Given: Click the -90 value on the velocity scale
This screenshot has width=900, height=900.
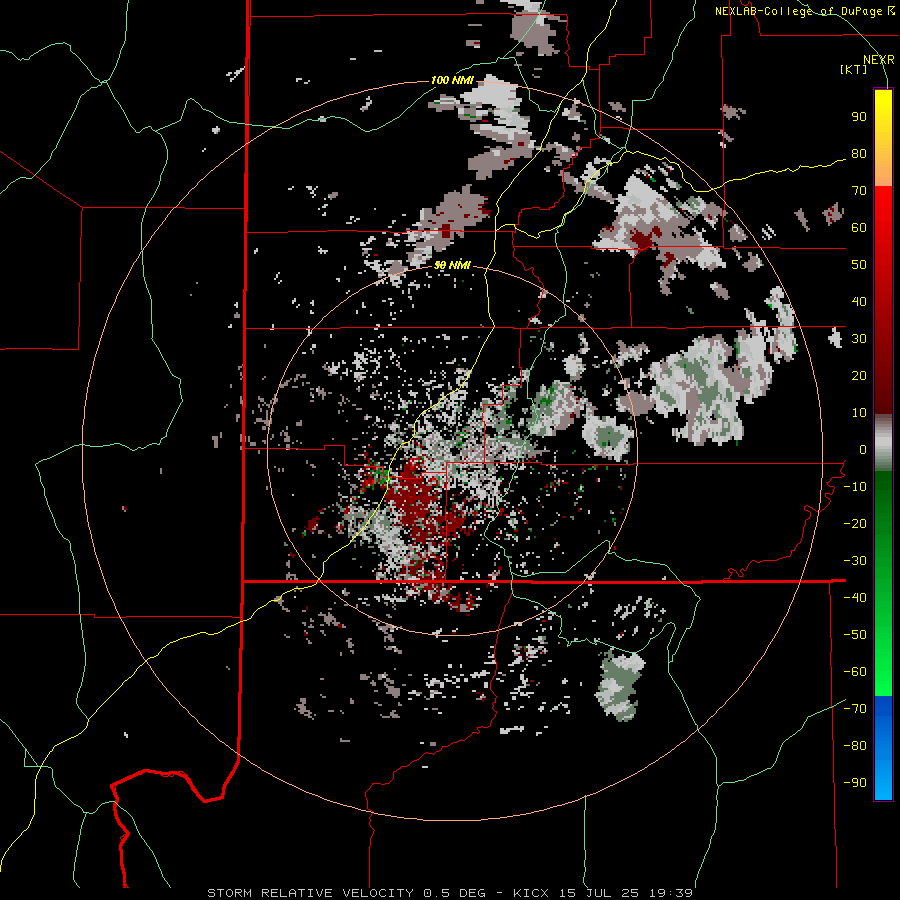Looking at the screenshot, I should coord(855,783).
